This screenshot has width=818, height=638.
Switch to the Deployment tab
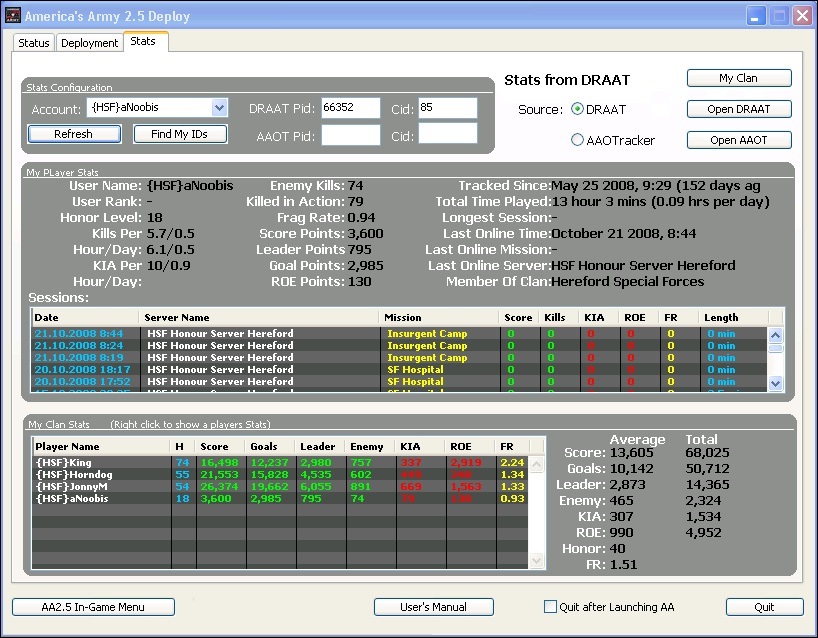pos(89,43)
